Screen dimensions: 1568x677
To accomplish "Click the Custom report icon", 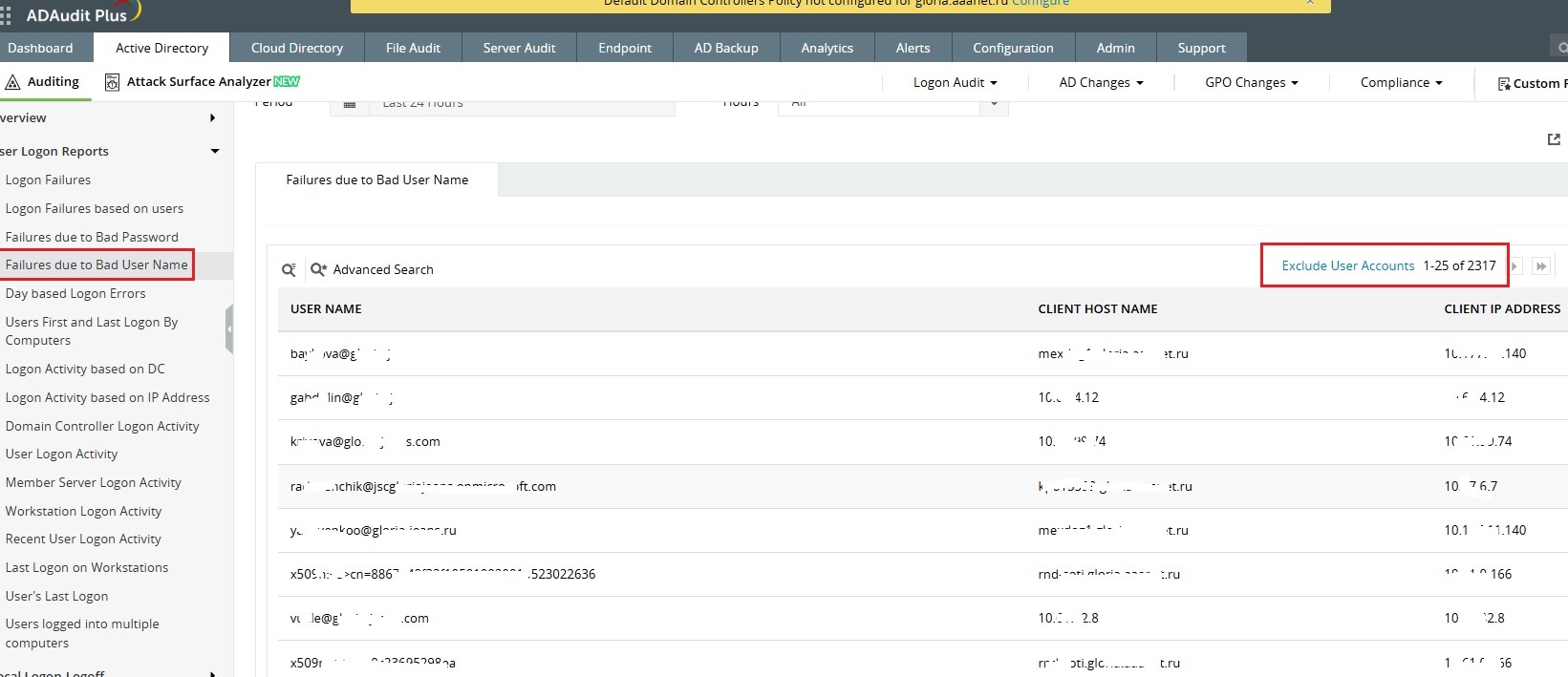I will (x=1504, y=84).
